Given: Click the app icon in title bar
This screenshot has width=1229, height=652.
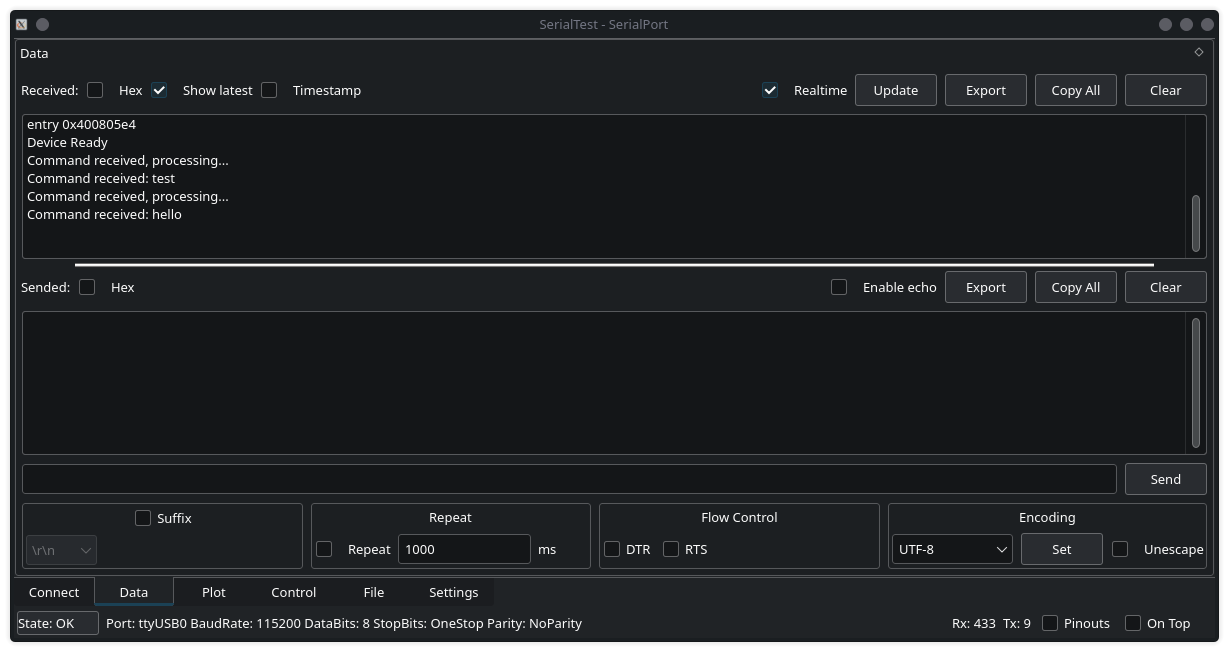Looking at the screenshot, I should click(x=21, y=24).
